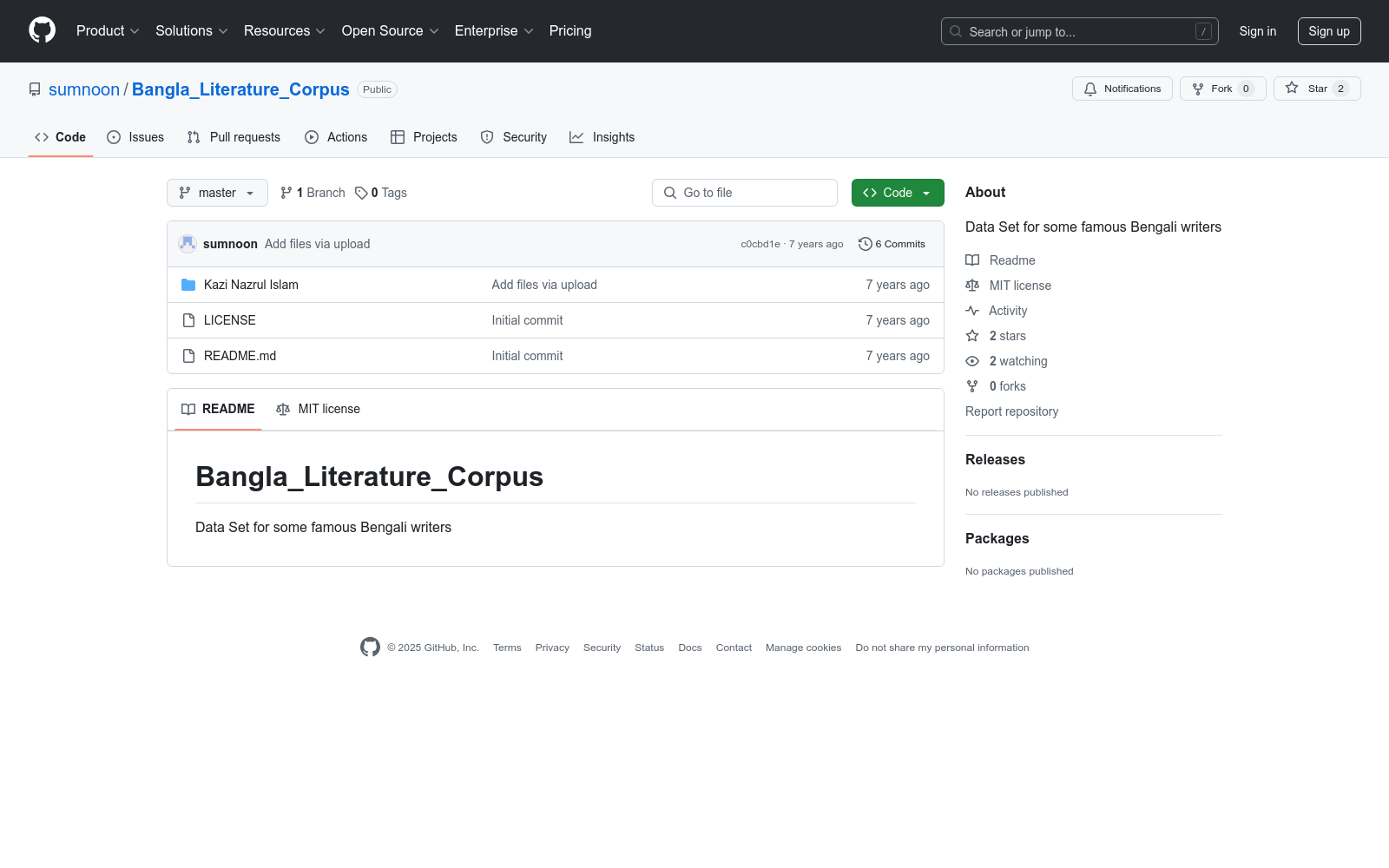Open the Pricing page
1389x868 pixels.
click(570, 30)
